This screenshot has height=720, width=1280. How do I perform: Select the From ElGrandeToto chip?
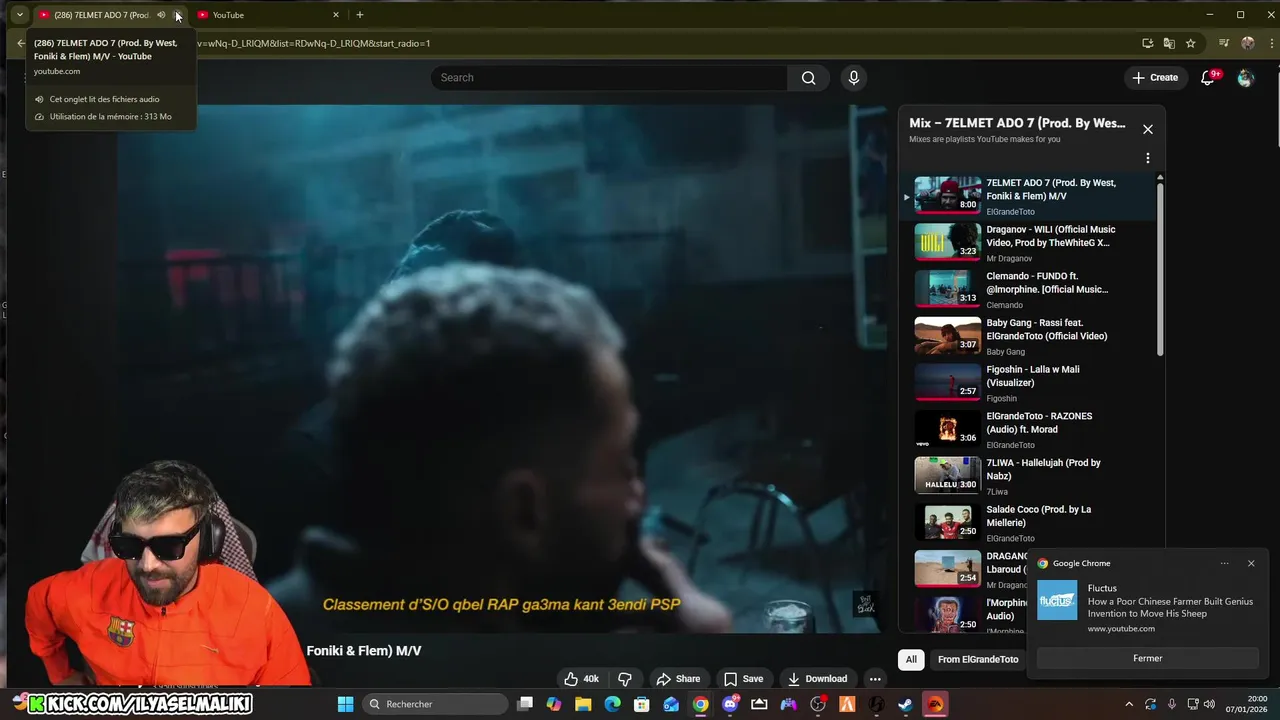978,659
